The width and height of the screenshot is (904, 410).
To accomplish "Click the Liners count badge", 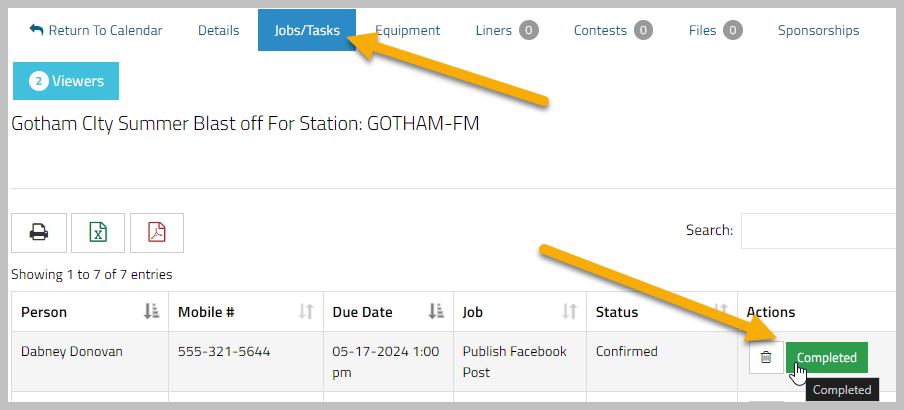I will pos(529,30).
